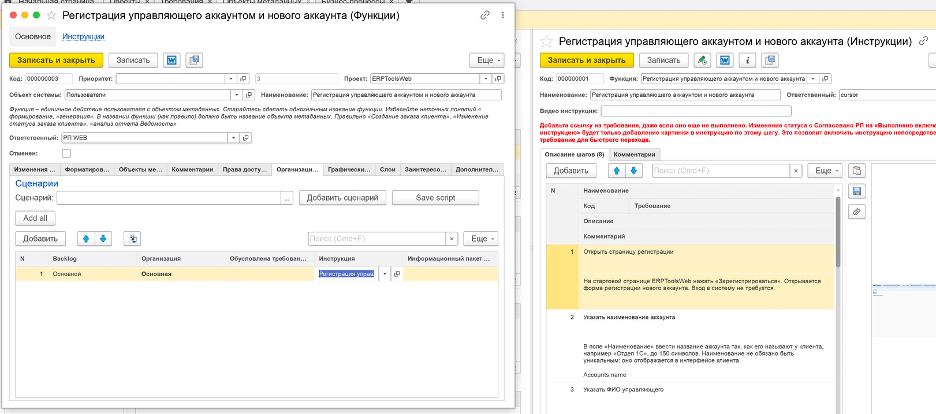Toggle the Отменен checkbox
The height and width of the screenshot is (414, 936).
point(66,153)
